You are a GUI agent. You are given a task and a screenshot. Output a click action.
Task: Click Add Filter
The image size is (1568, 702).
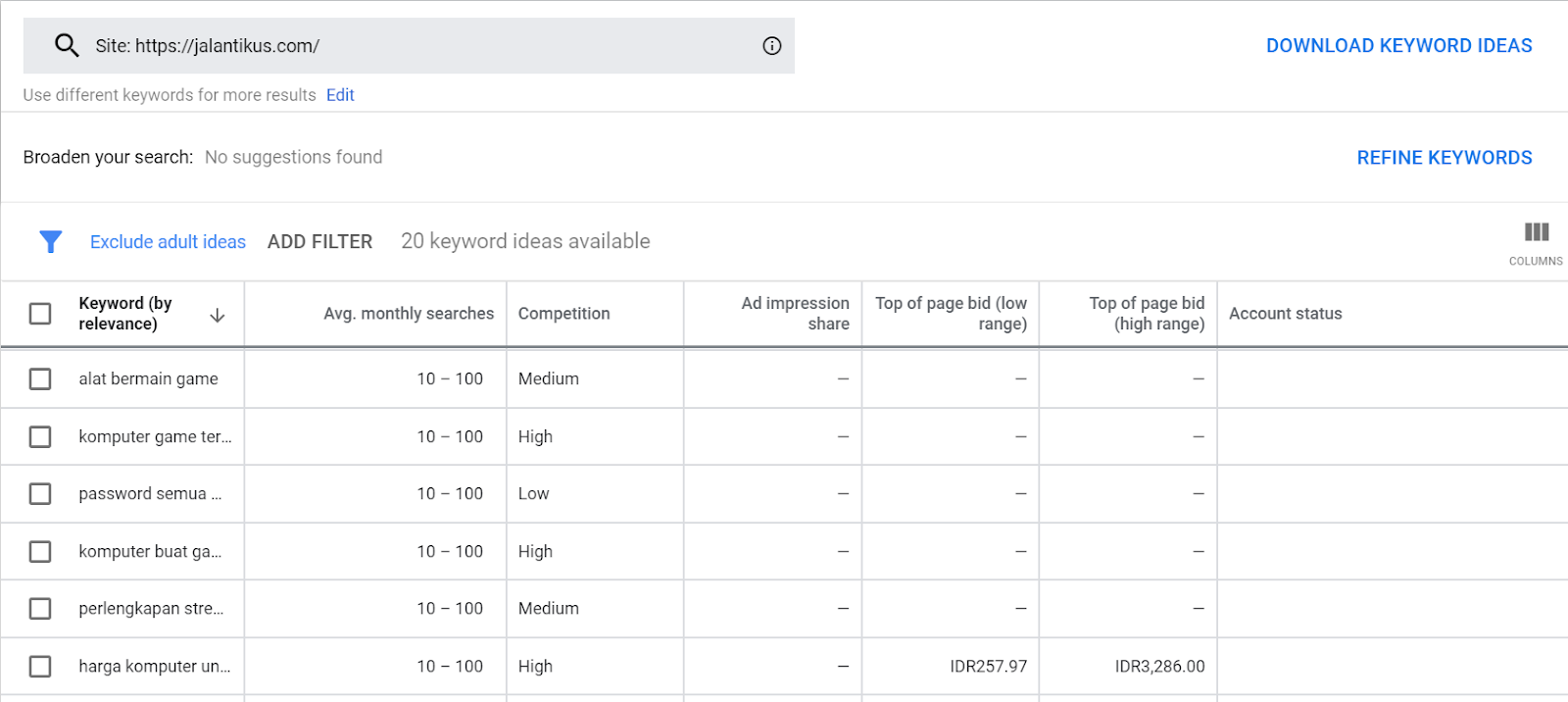(x=319, y=241)
